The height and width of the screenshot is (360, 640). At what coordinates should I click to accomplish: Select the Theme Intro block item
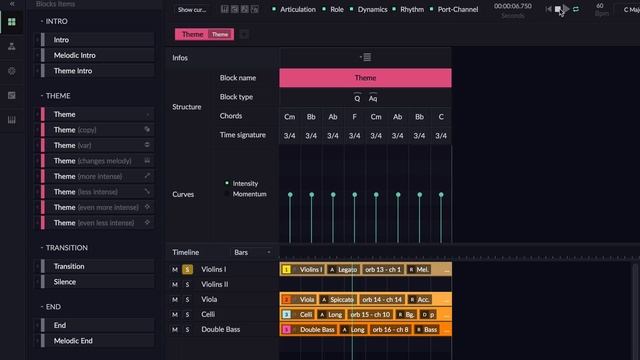(98, 71)
